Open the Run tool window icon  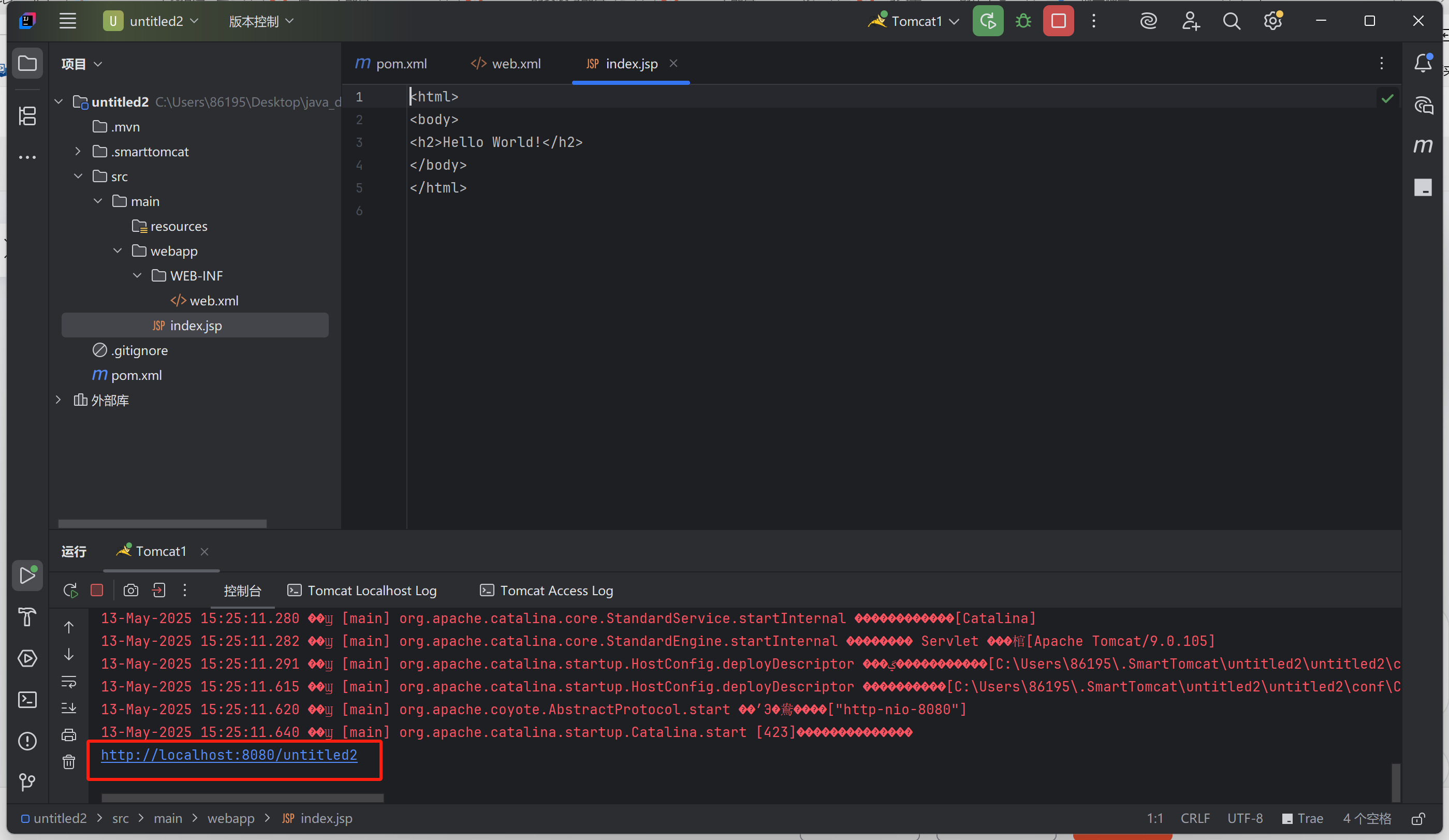[x=27, y=576]
